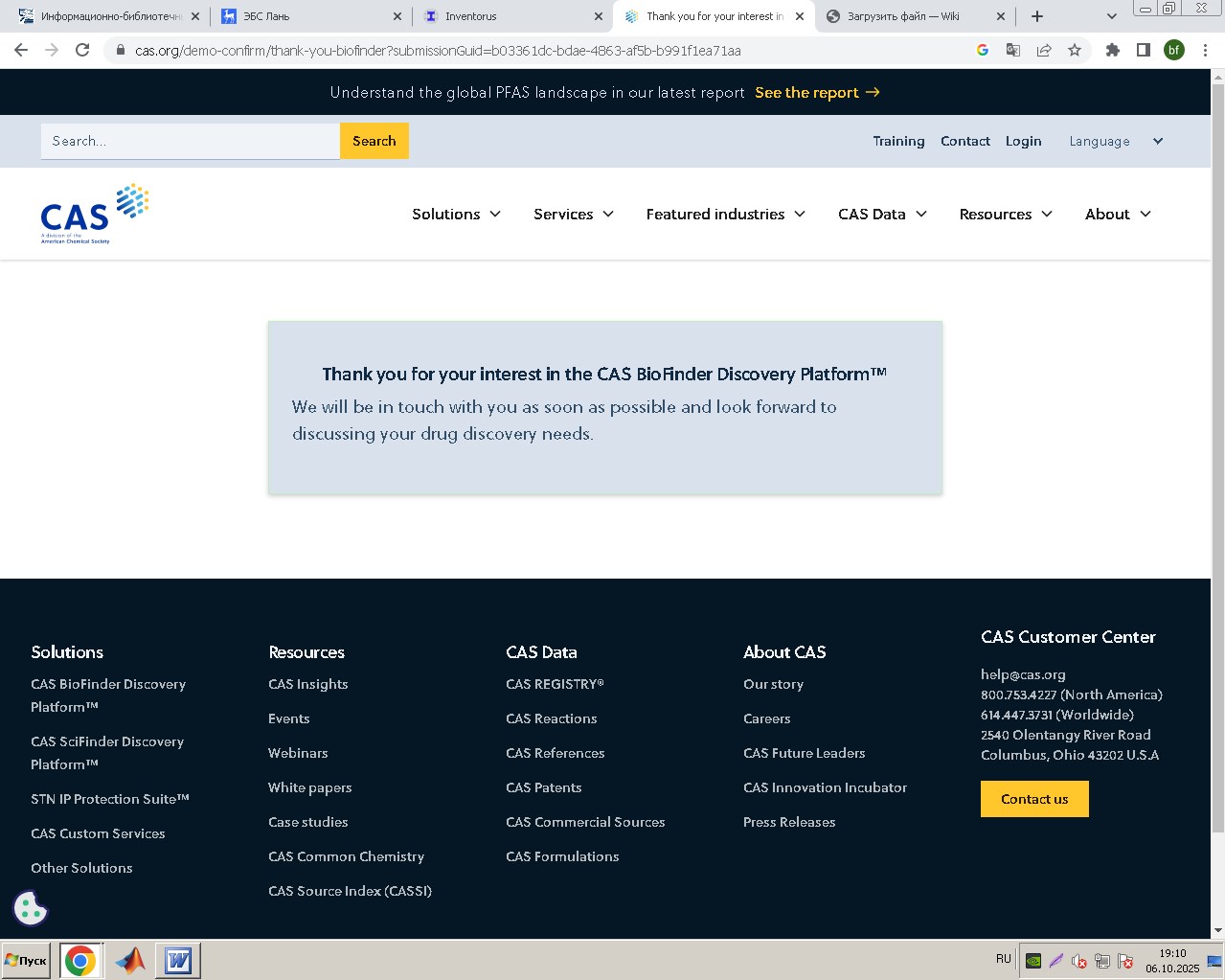
Task: Open the NVIDIA settings tray icon
Action: tap(1033, 960)
